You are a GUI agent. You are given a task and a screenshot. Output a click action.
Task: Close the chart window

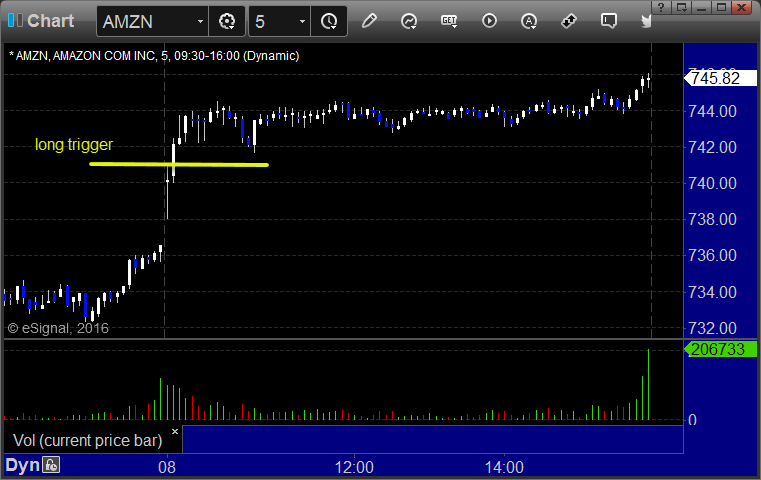tap(741, 7)
